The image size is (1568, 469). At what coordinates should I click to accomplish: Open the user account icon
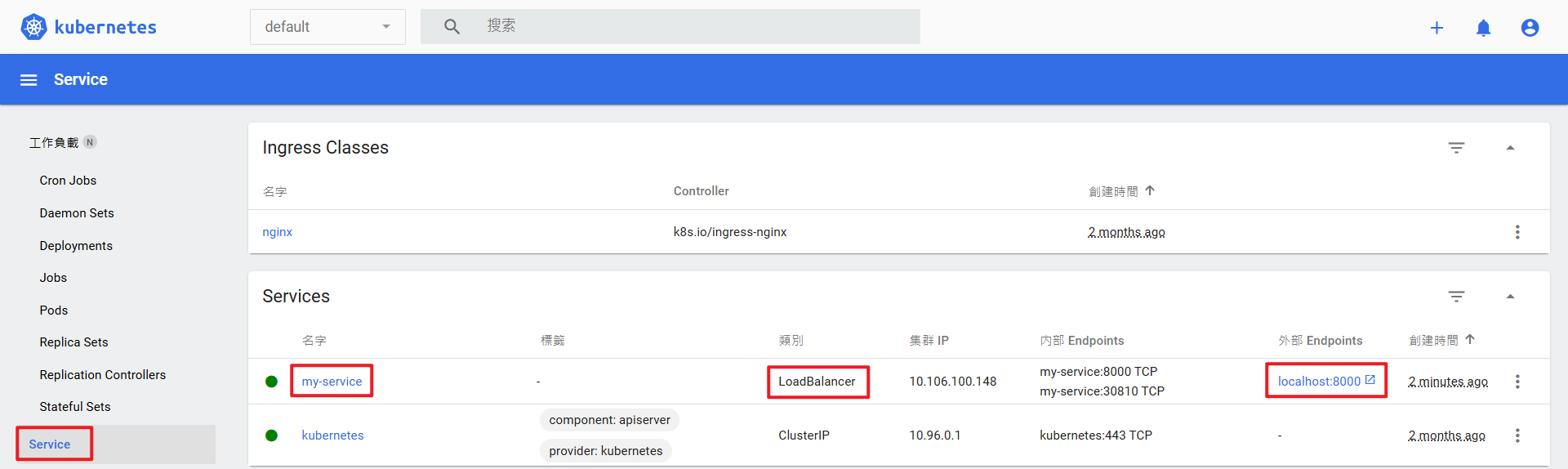click(1530, 28)
